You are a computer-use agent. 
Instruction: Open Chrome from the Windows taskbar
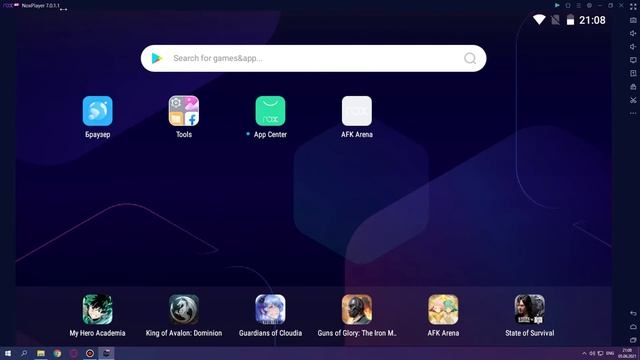click(x=57, y=353)
